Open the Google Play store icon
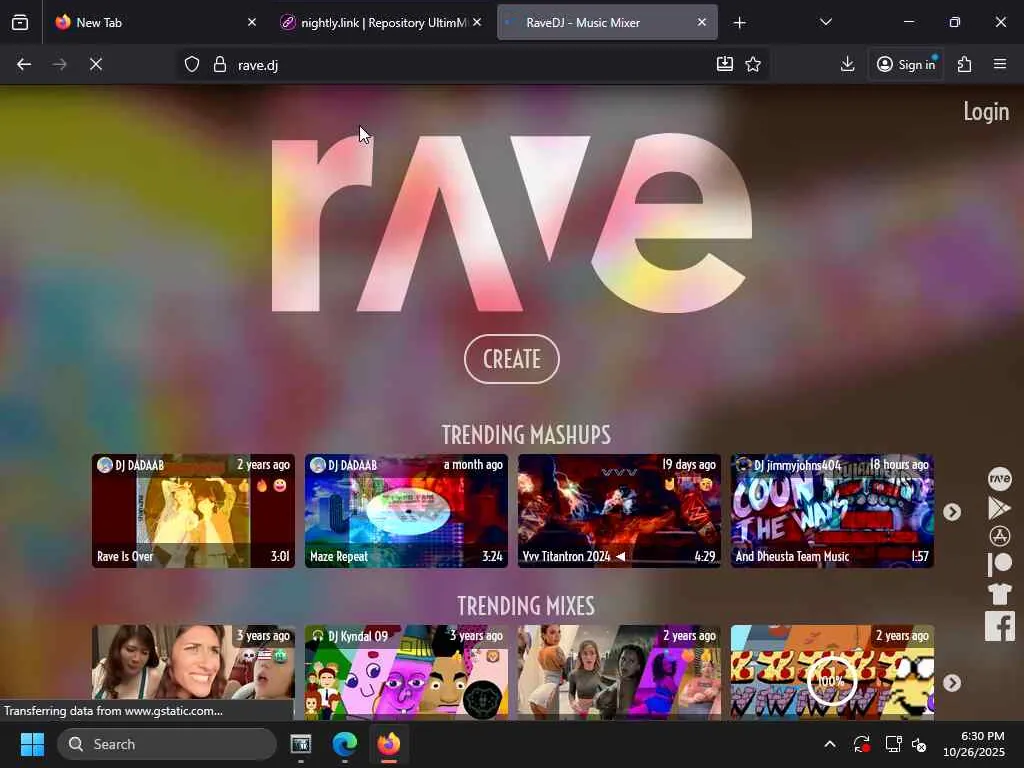This screenshot has width=1024, height=768. coord(999,507)
